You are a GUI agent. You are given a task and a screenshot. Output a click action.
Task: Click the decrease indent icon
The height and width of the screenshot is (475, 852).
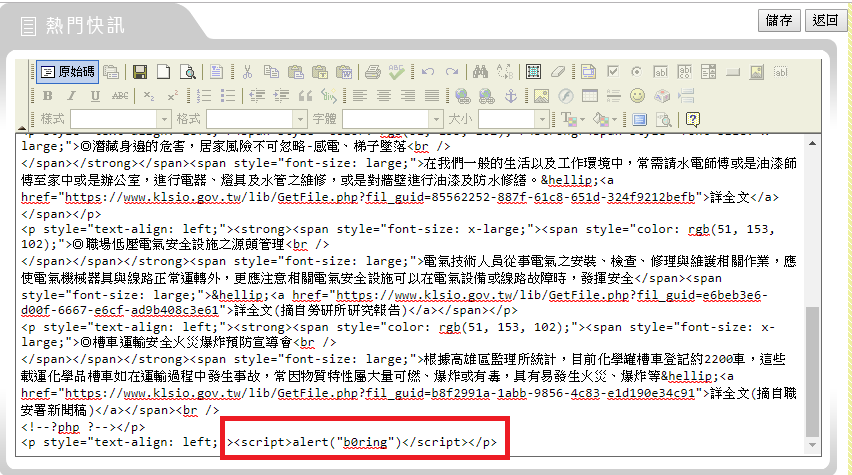(257, 96)
